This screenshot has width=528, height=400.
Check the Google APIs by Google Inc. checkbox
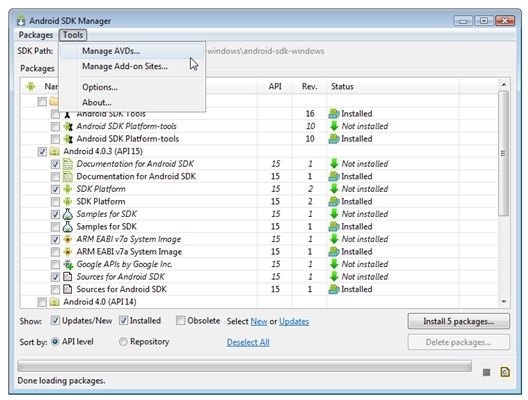point(55,264)
